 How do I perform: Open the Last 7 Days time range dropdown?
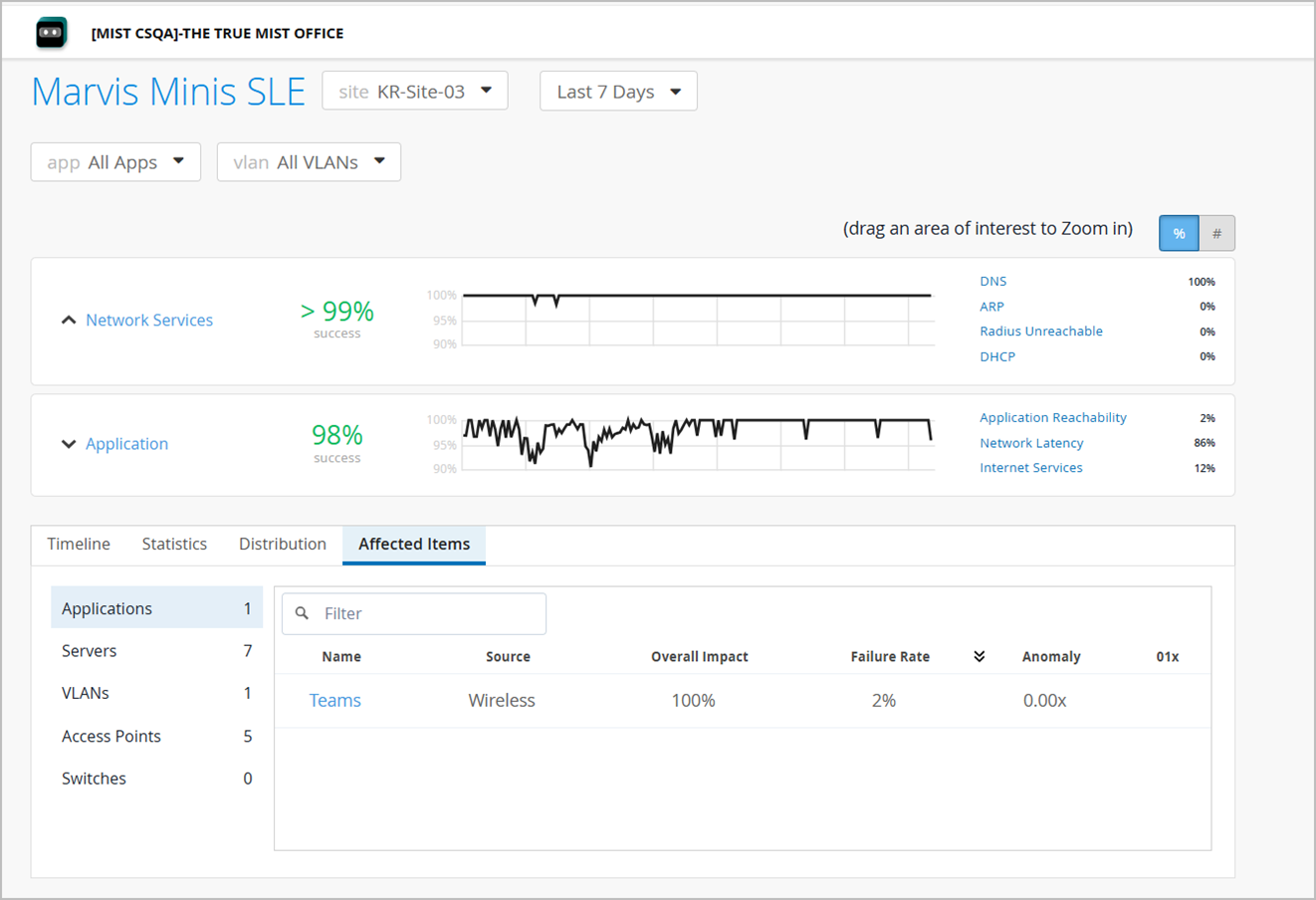[x=618, y=91]
